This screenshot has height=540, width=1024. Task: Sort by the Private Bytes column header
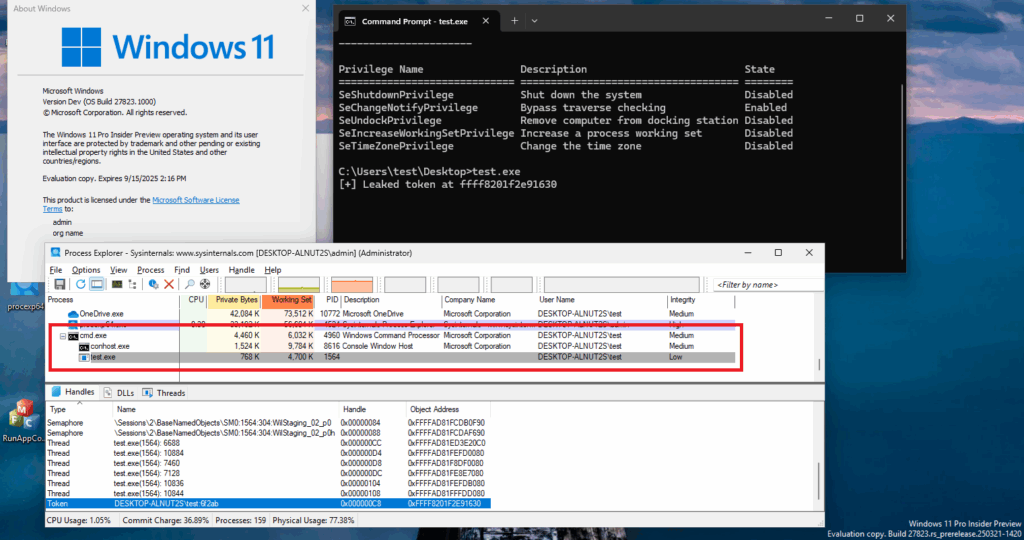[234, 300]
